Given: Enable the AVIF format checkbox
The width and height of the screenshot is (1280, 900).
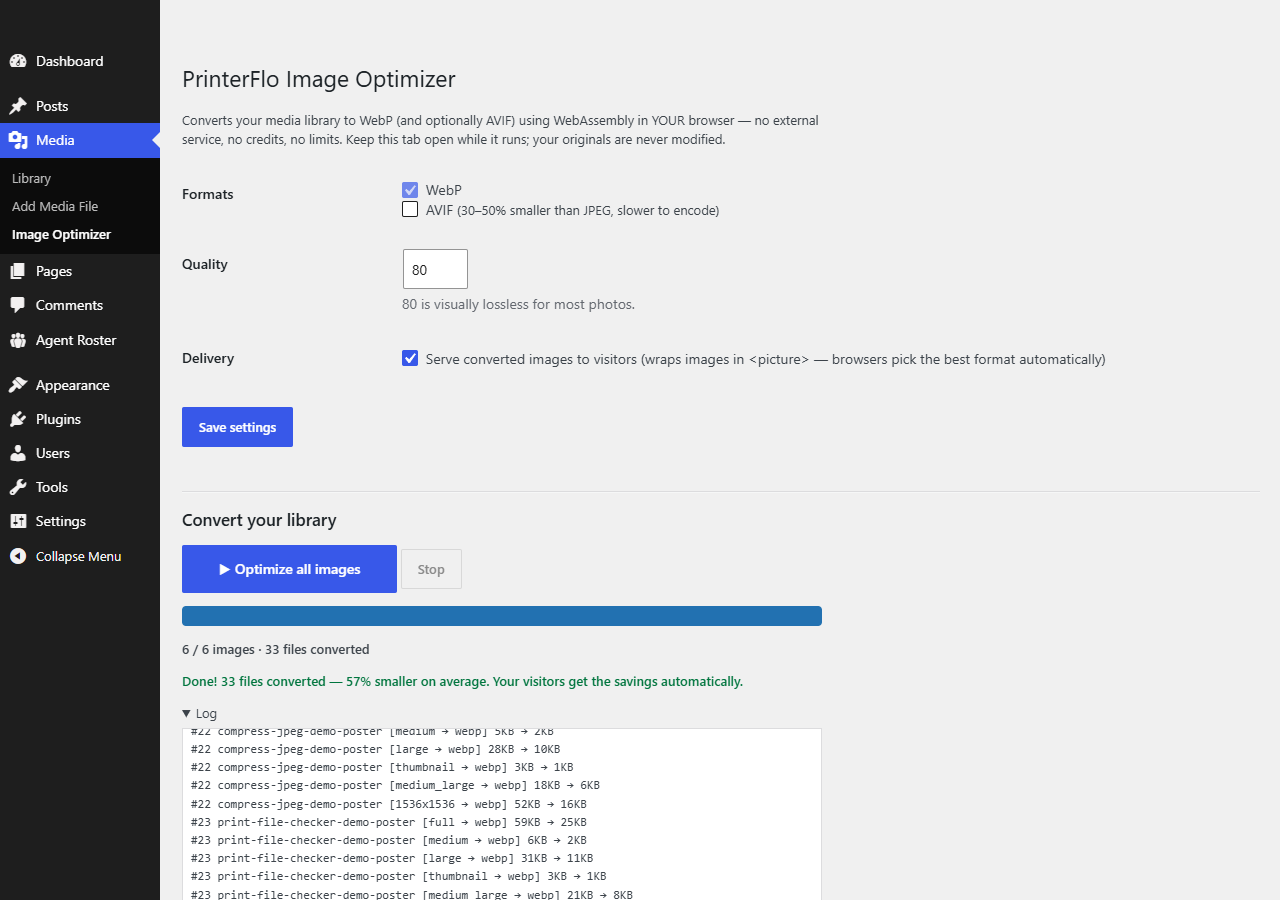Looking at the screenshot, I should click(410, 210).
